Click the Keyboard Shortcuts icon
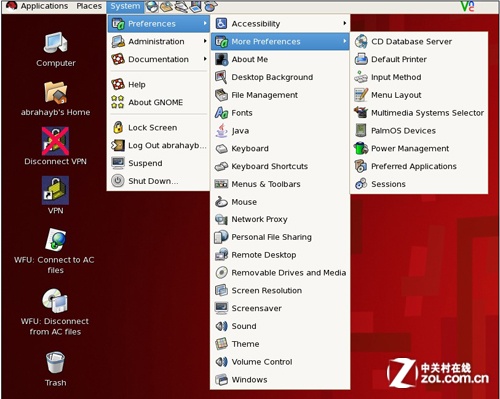Viewport: 500px width, 399px height. tap(221, 166)
